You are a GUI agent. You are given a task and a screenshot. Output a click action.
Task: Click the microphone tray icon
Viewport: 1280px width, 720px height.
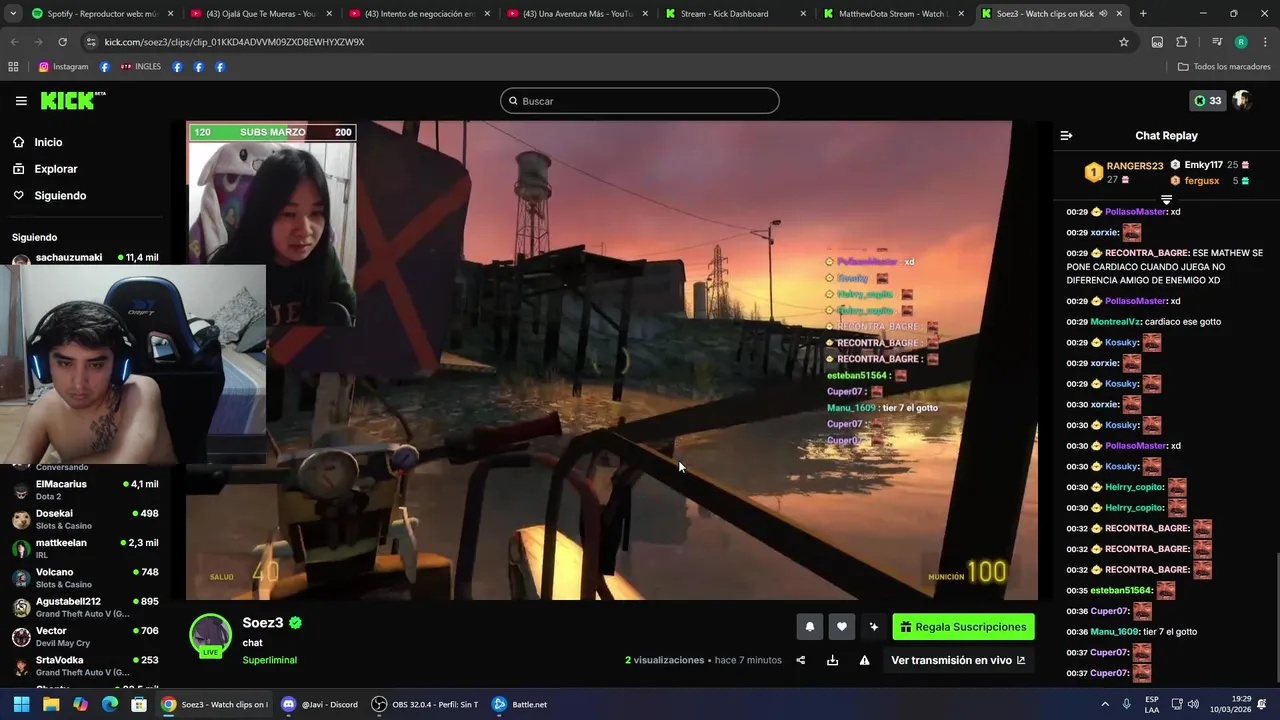point(1127,704)
